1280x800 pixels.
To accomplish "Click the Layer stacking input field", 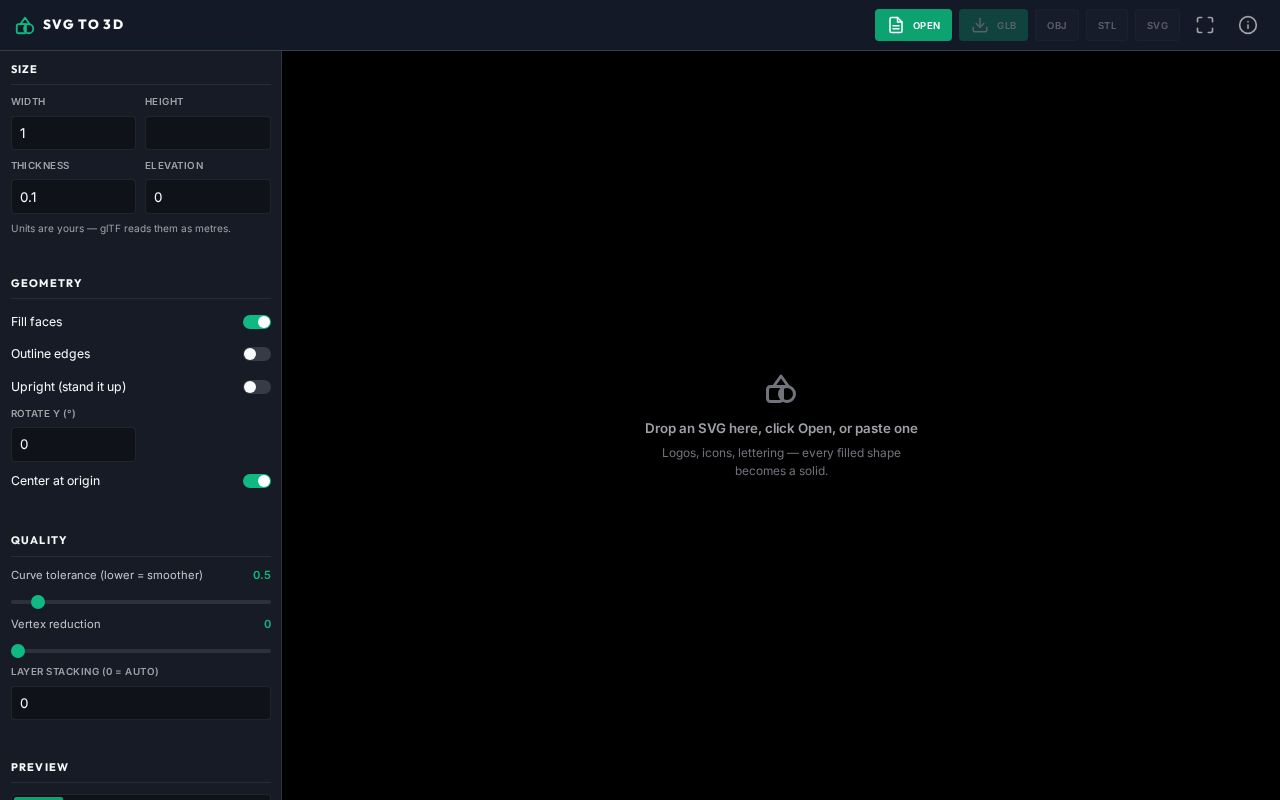I will click(x=141, y=703).
